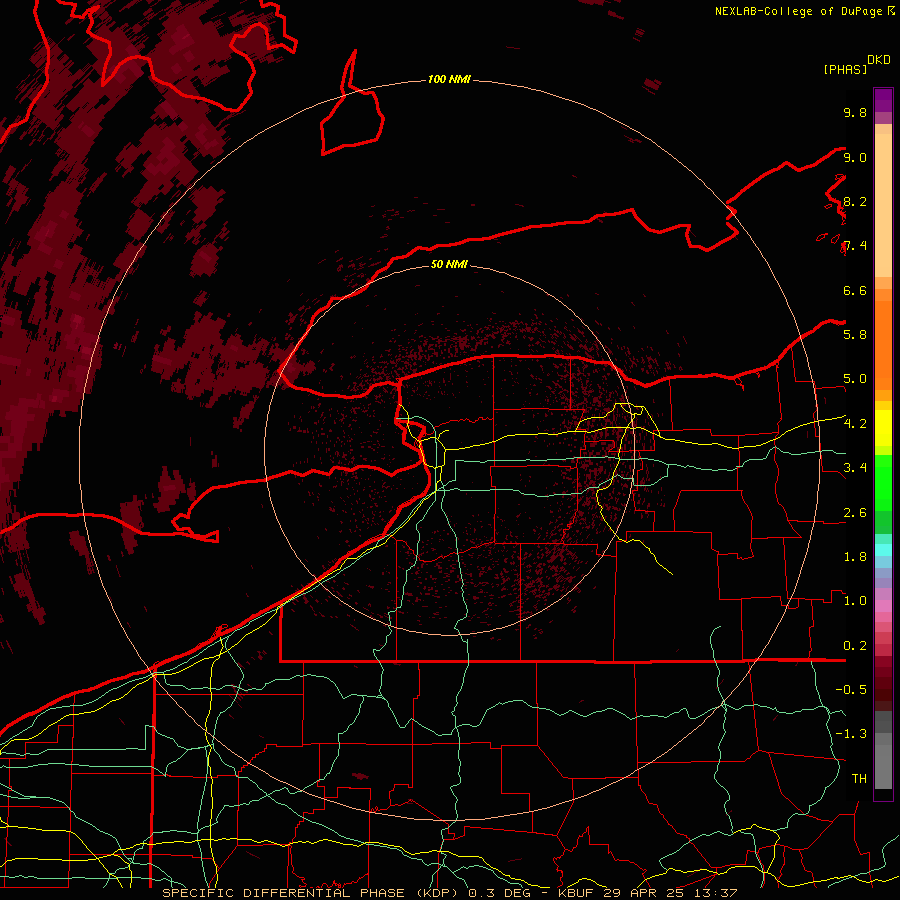Viewport: 900px width, 900px height.
Task: Click the 100 NMI range ring label
Action: (x=449, y=79)
